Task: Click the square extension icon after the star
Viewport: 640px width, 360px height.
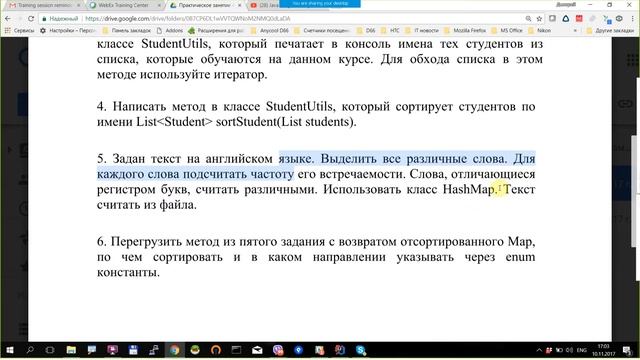Action: click(x=552, y=19)
